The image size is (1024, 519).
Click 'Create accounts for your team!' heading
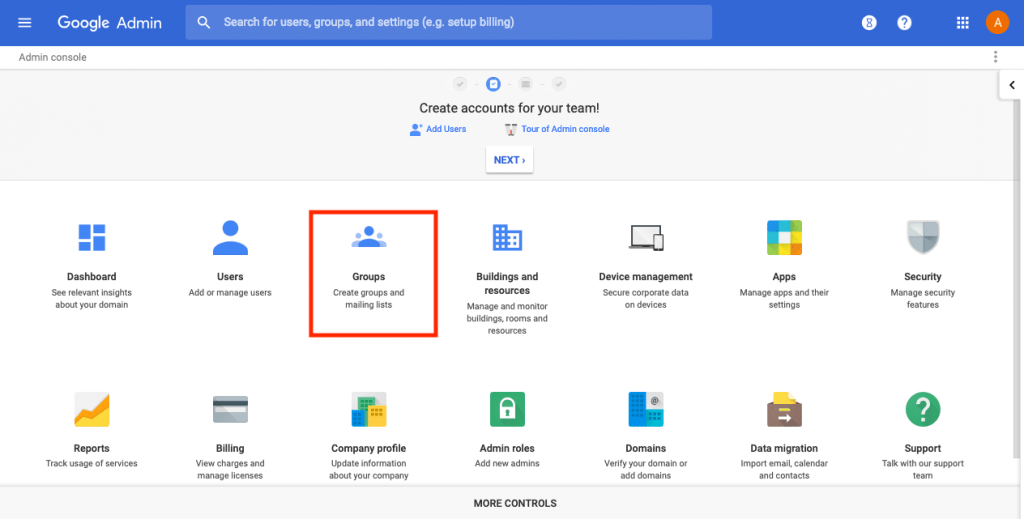pyautogui.click(x=509, y=108)
